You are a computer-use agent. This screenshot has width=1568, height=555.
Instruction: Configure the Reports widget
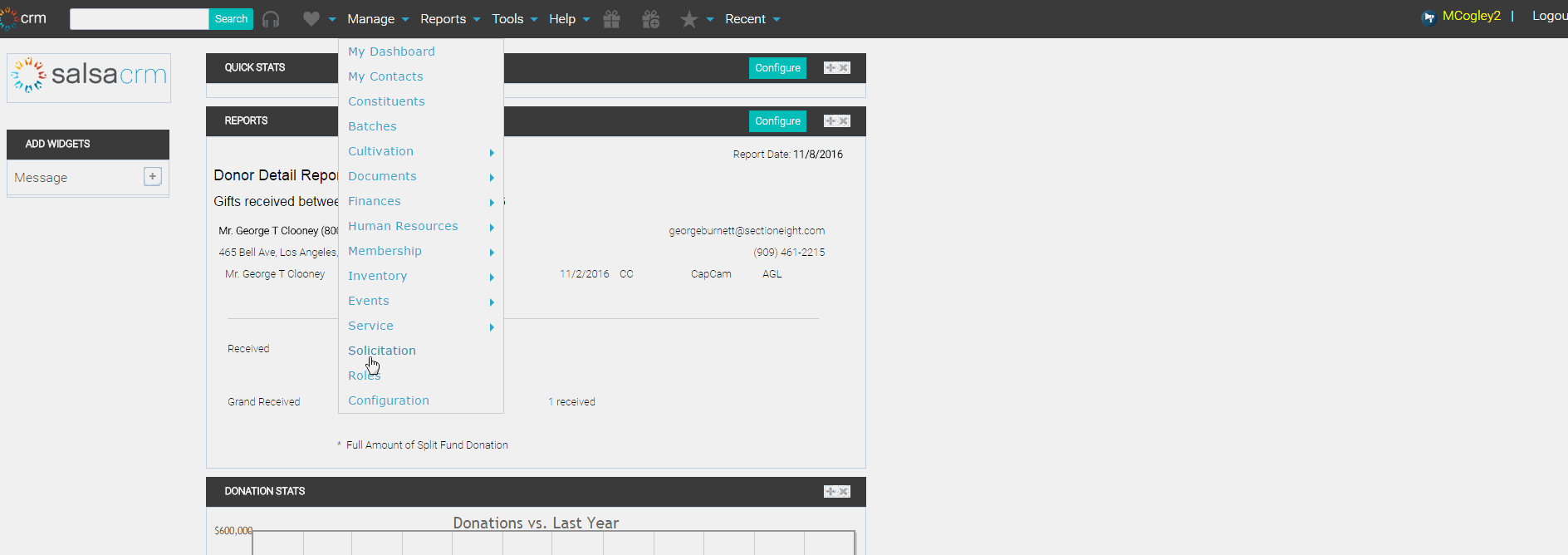click(777, 121)
